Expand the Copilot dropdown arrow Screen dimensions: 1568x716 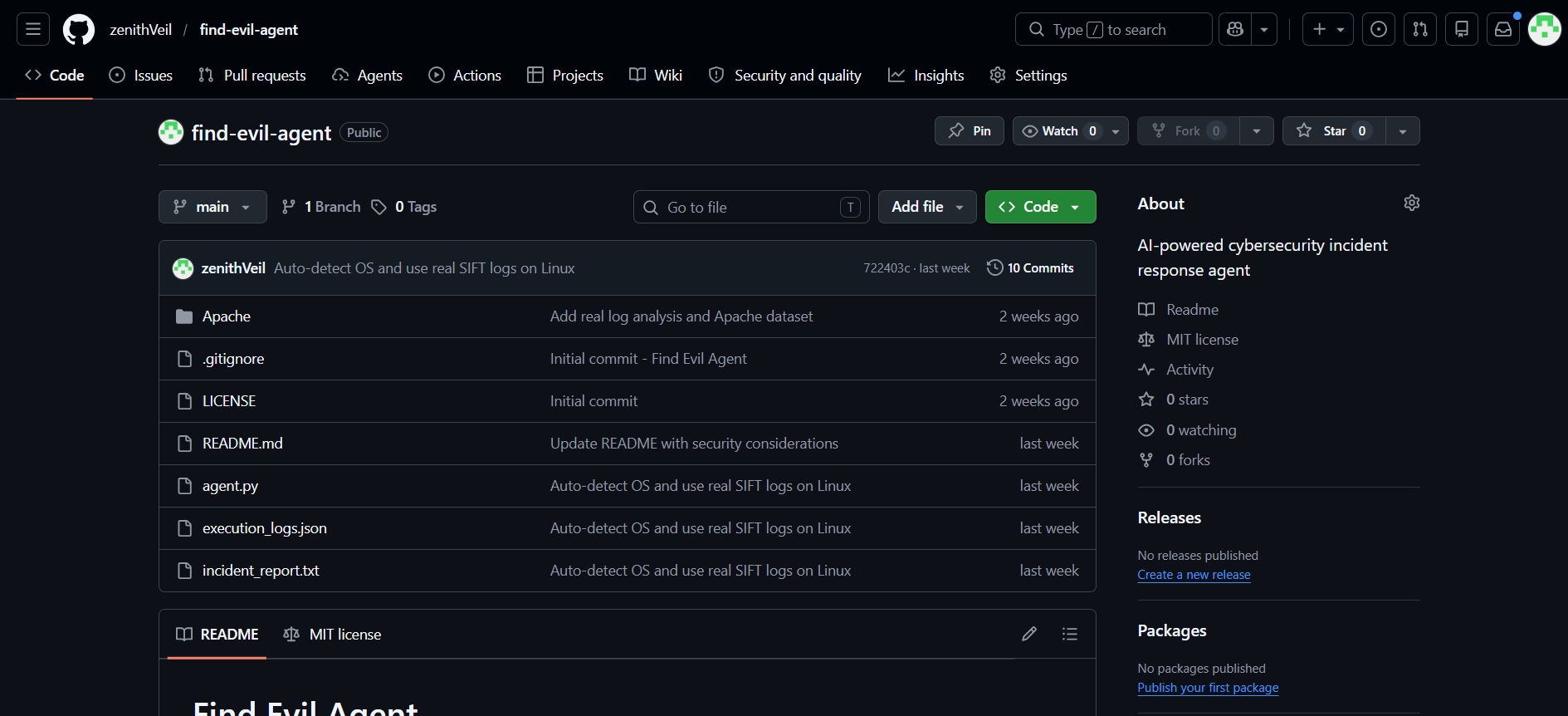point(1264,29)
